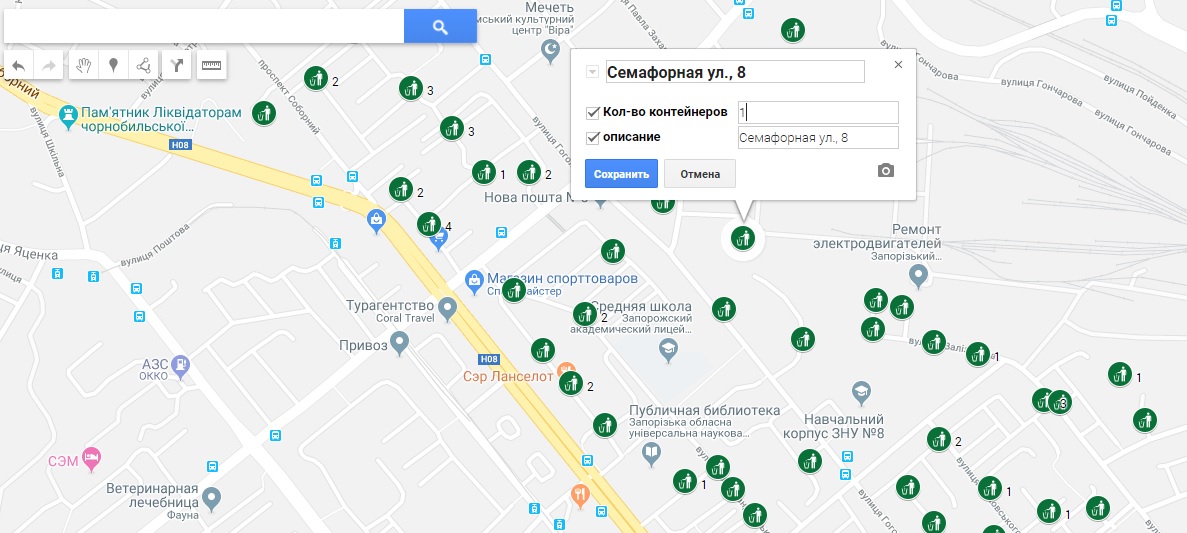Choose the add marker tool

tap(114, 66)
